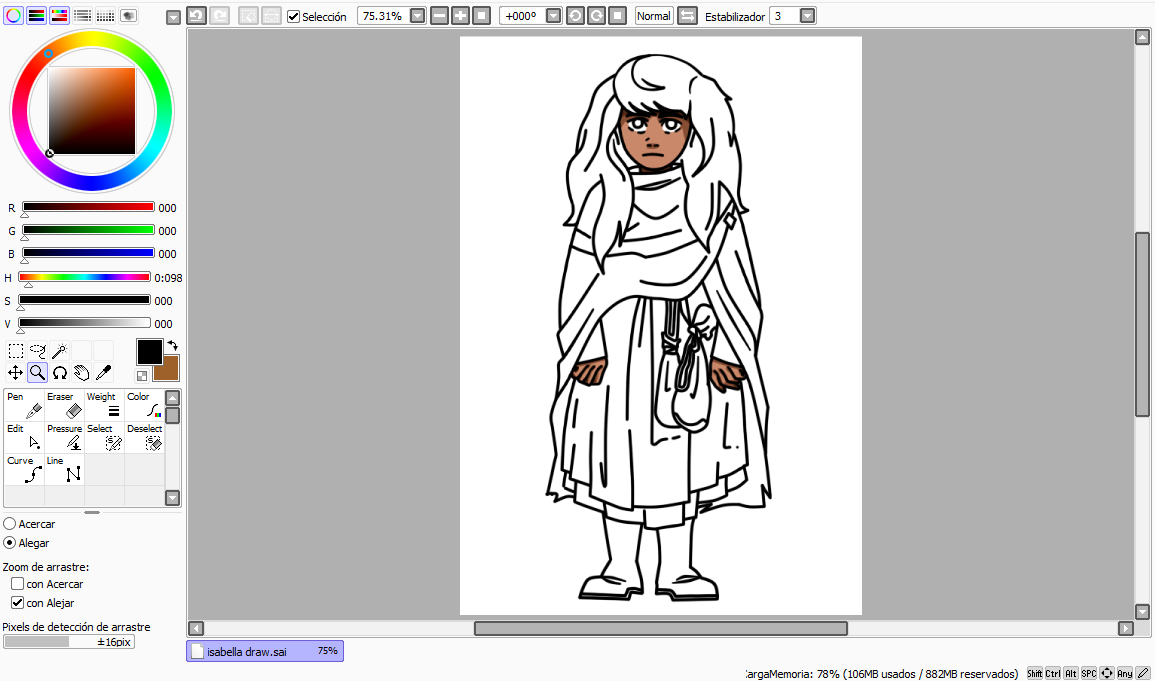Enable the 'con Acercar' checkbox
This screenshot has width=1155, height=681.
[17, 584]
